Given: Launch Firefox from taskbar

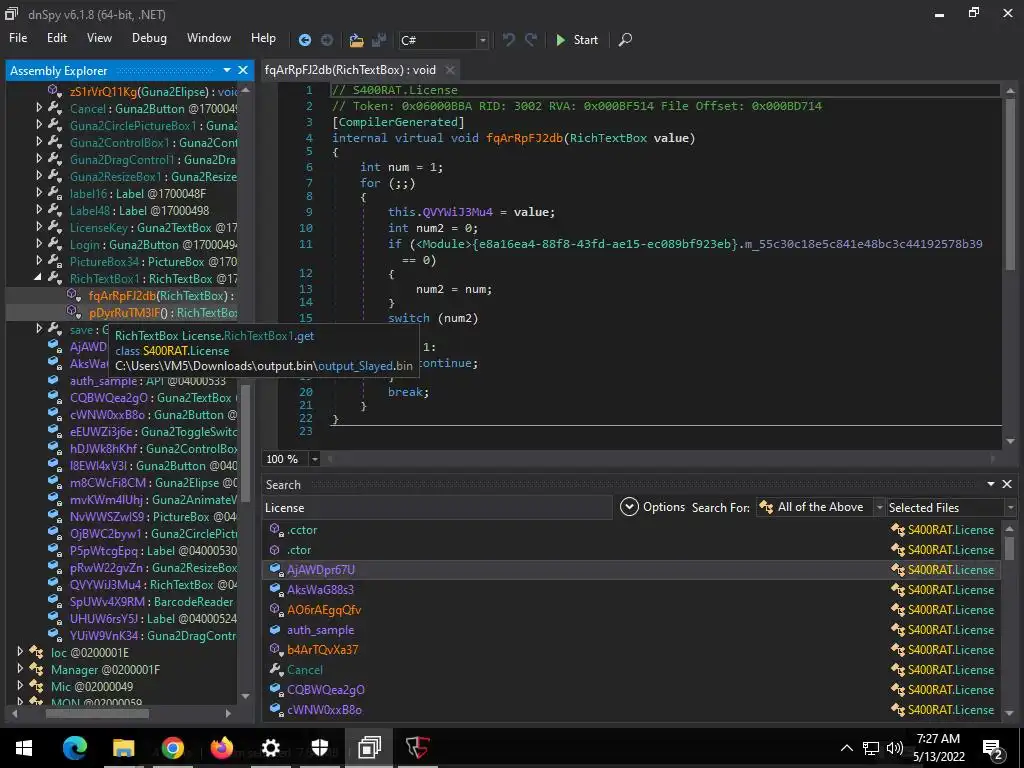Looking at the screenshot, I should (221, 748).
